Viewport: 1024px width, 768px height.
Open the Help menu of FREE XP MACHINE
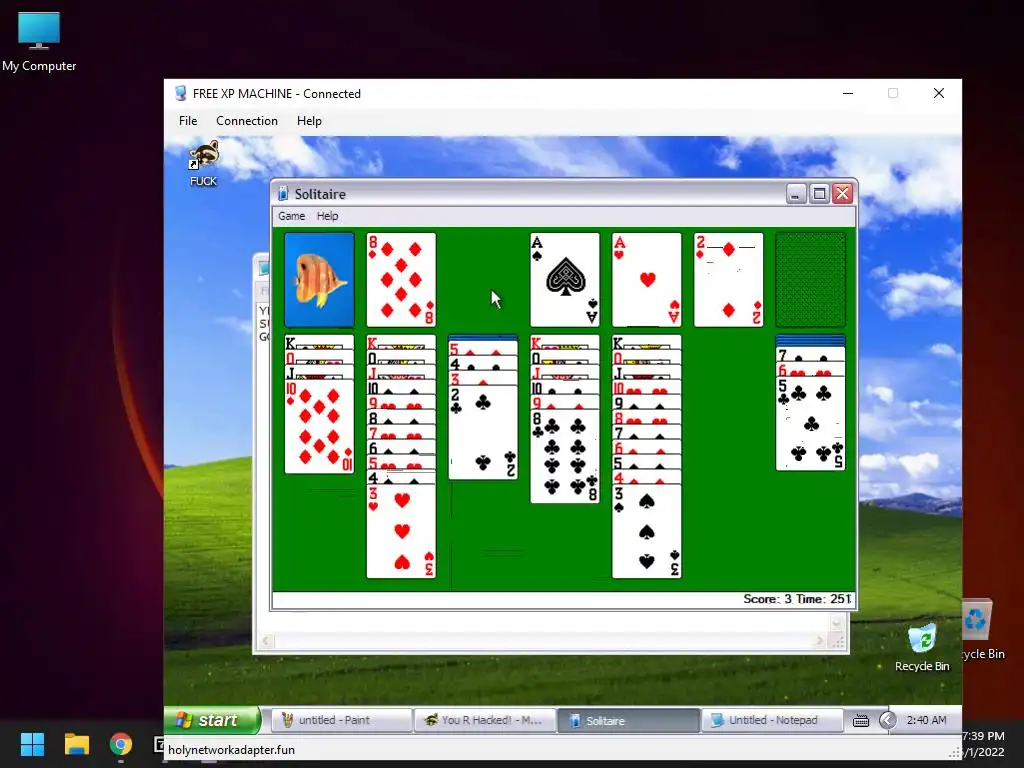(309, 121)
